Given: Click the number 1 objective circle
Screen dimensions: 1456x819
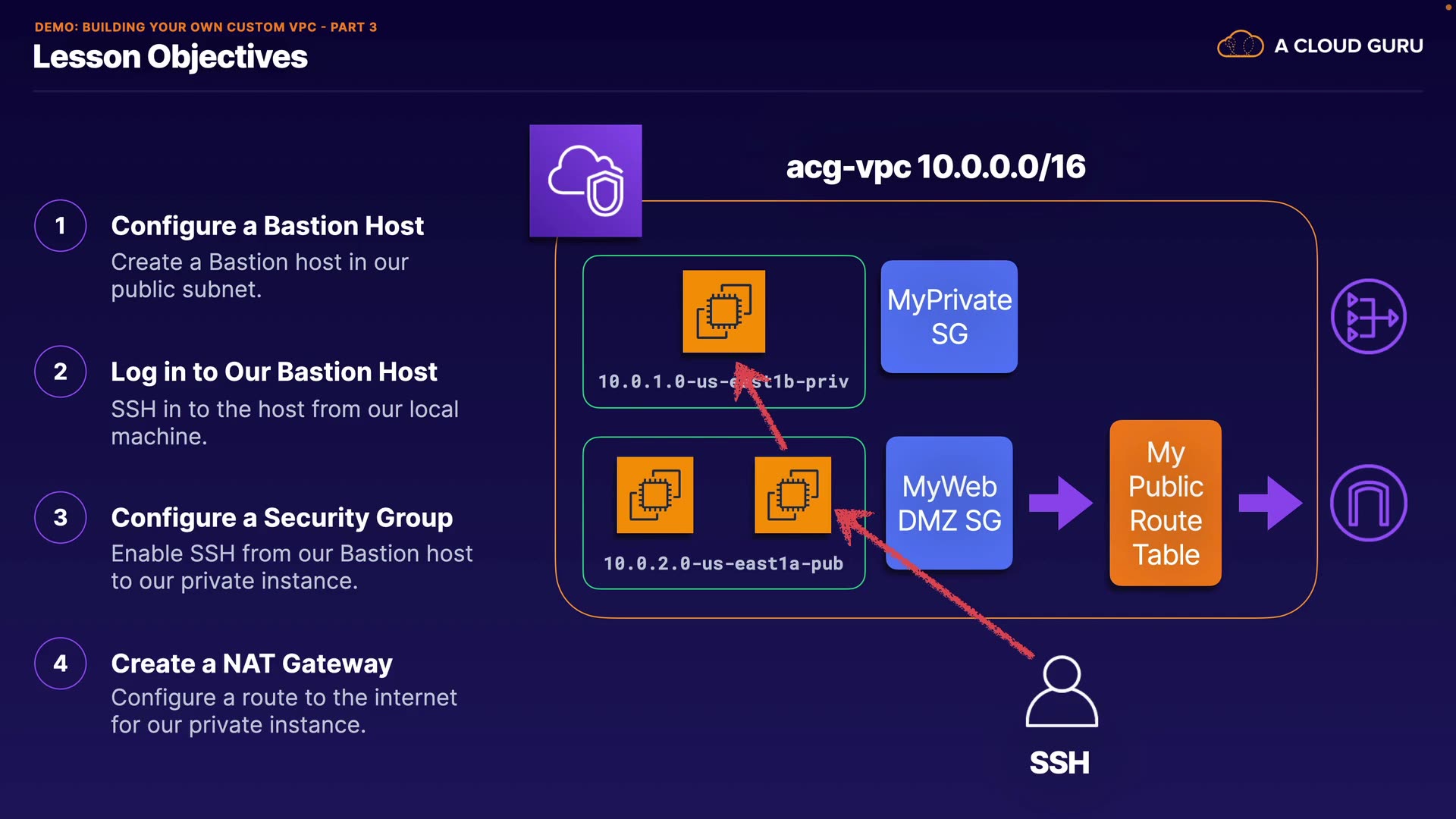Looking at the screenshot, I should [x=61, y=225].
